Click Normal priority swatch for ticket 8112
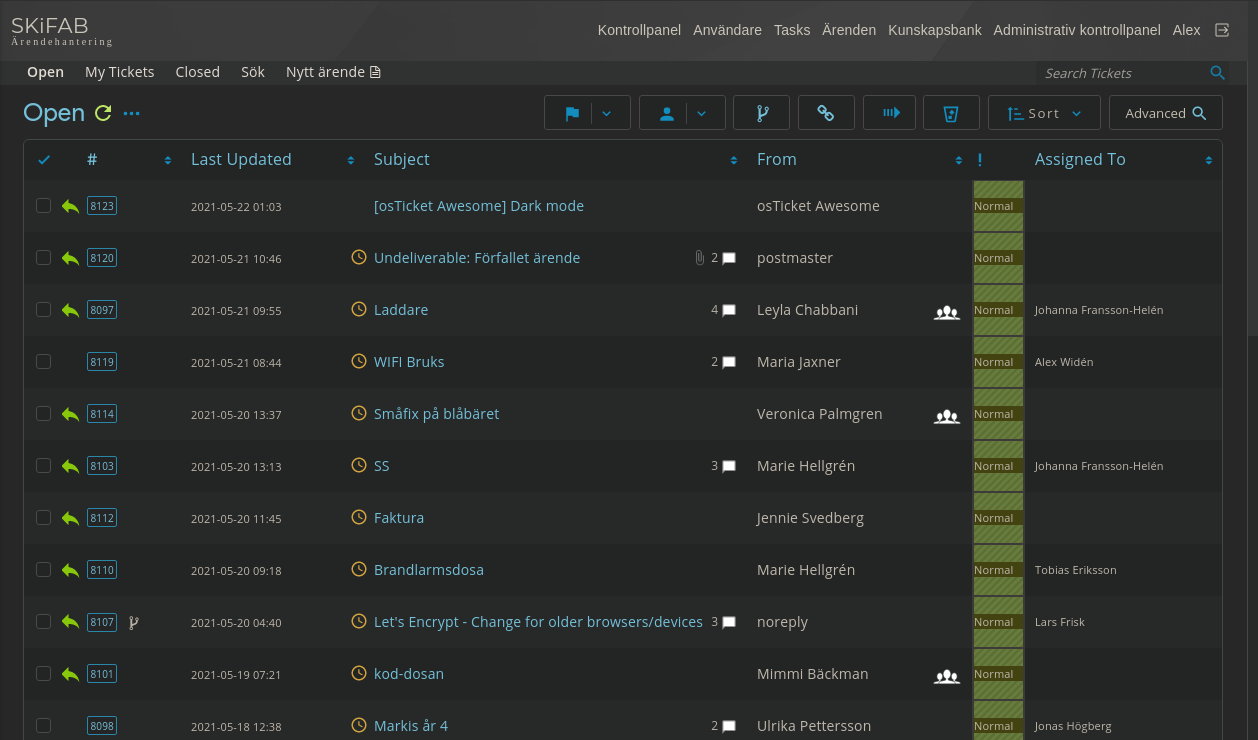Image resolution: width=1258 pixels, height=740 pixels. coord(997,518)
